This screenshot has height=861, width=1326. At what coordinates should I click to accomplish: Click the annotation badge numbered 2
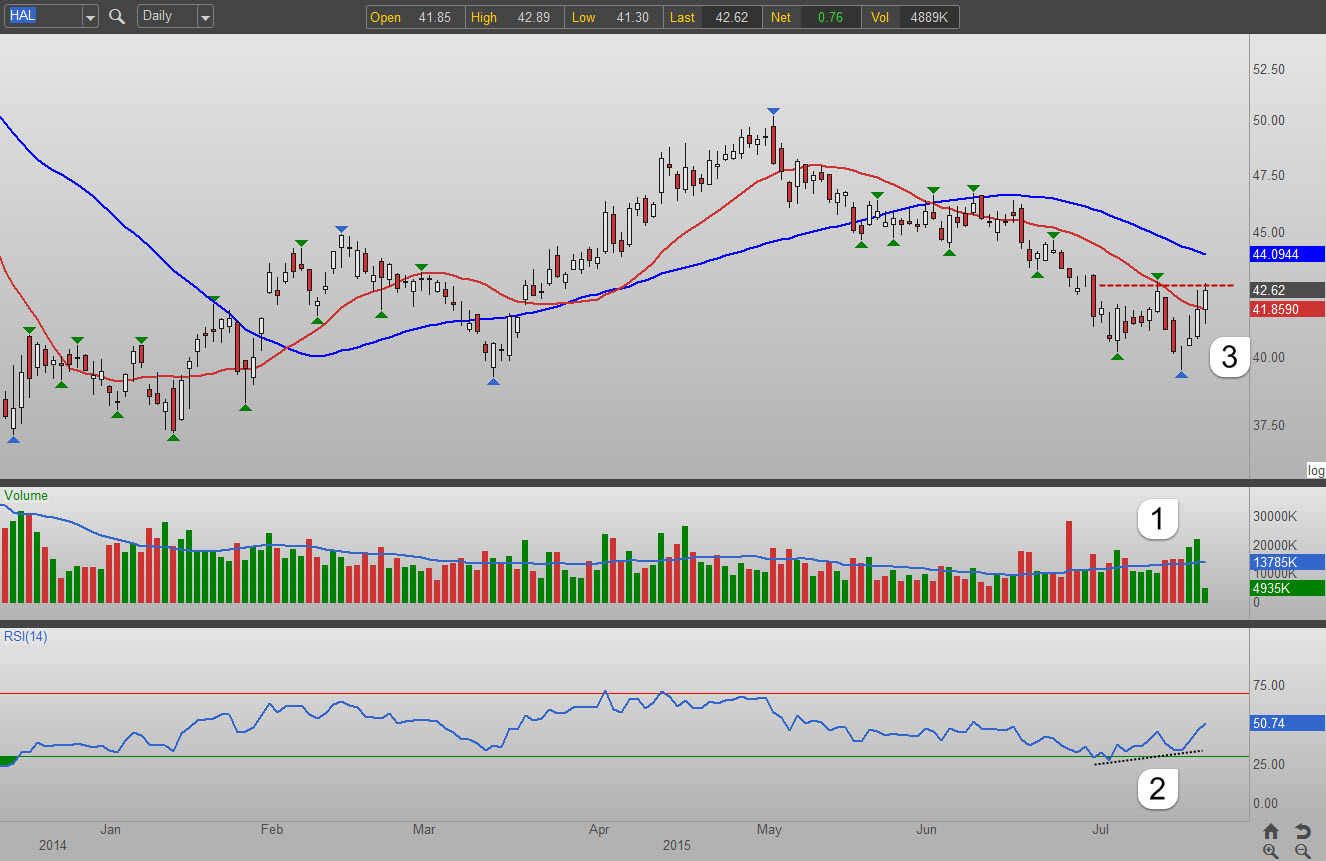(x=1157, y=789)
